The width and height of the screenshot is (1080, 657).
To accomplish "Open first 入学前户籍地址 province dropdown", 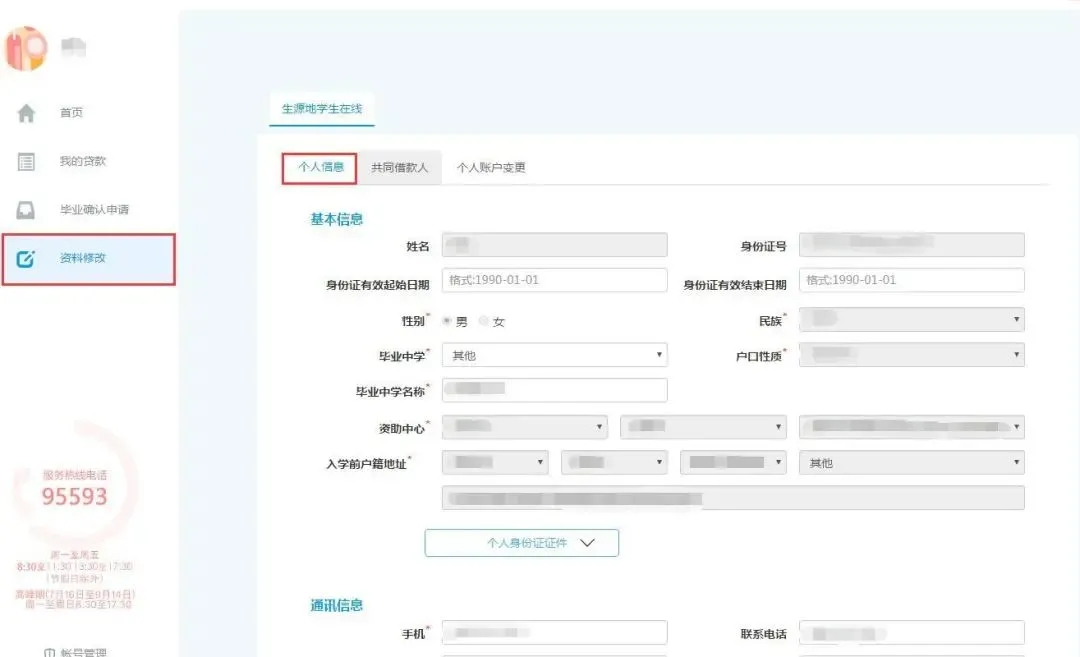I will click(x=495, y=462).
